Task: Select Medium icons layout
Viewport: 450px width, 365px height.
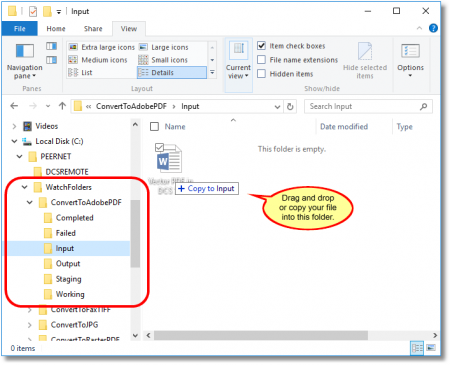Action: point(98,60)
